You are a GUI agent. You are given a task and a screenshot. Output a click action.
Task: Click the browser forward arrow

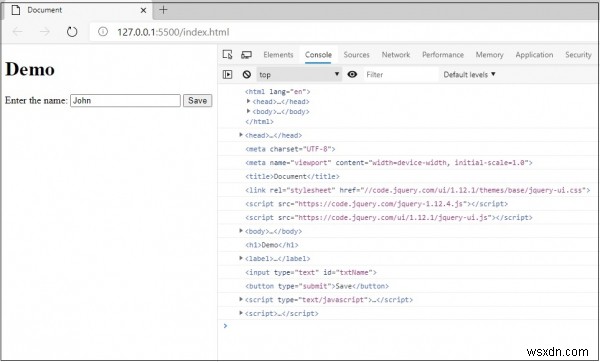(45, 32)
